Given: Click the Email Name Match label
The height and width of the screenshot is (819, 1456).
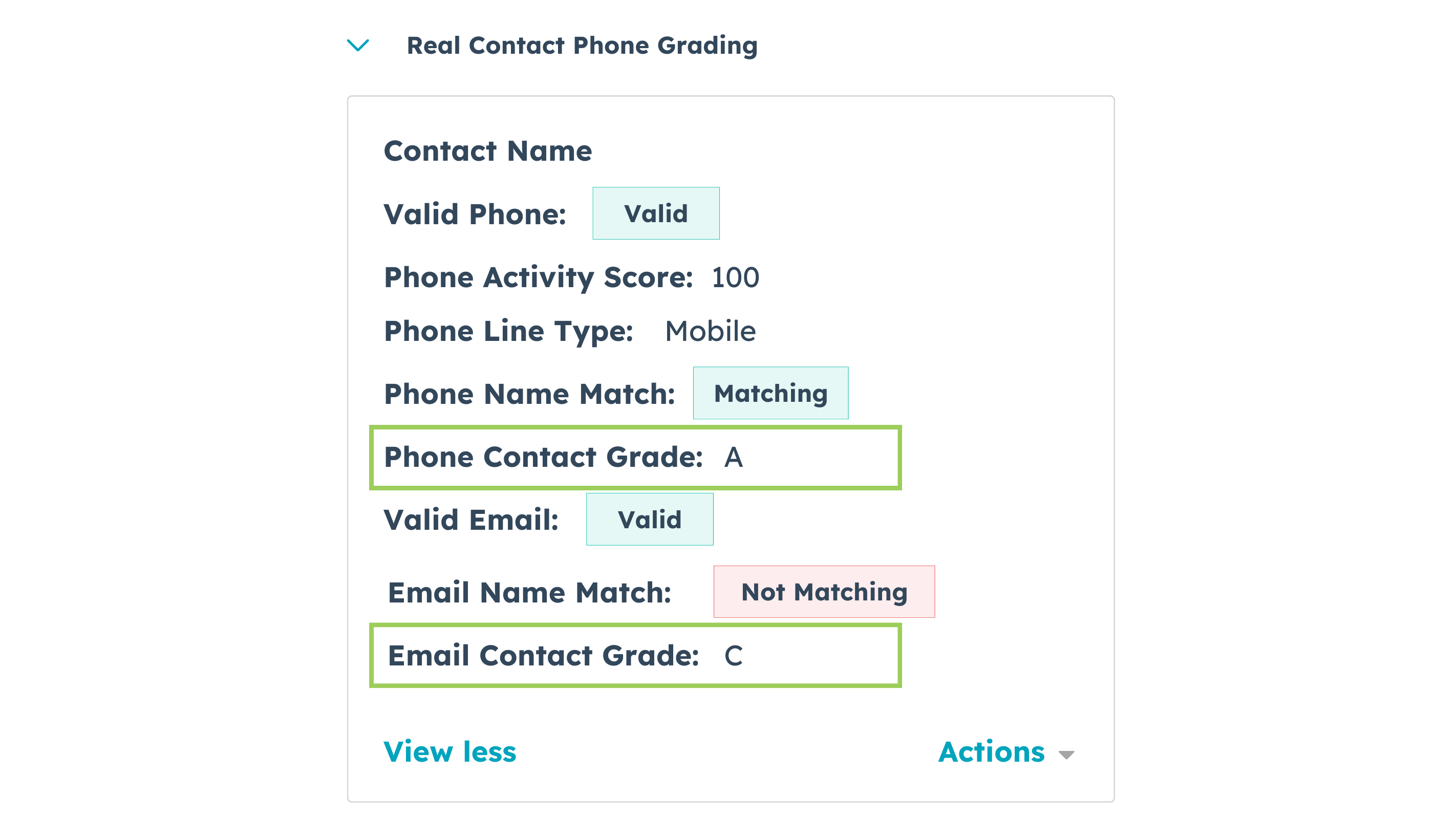Looking at the screenshot, I should click(528, 592).
